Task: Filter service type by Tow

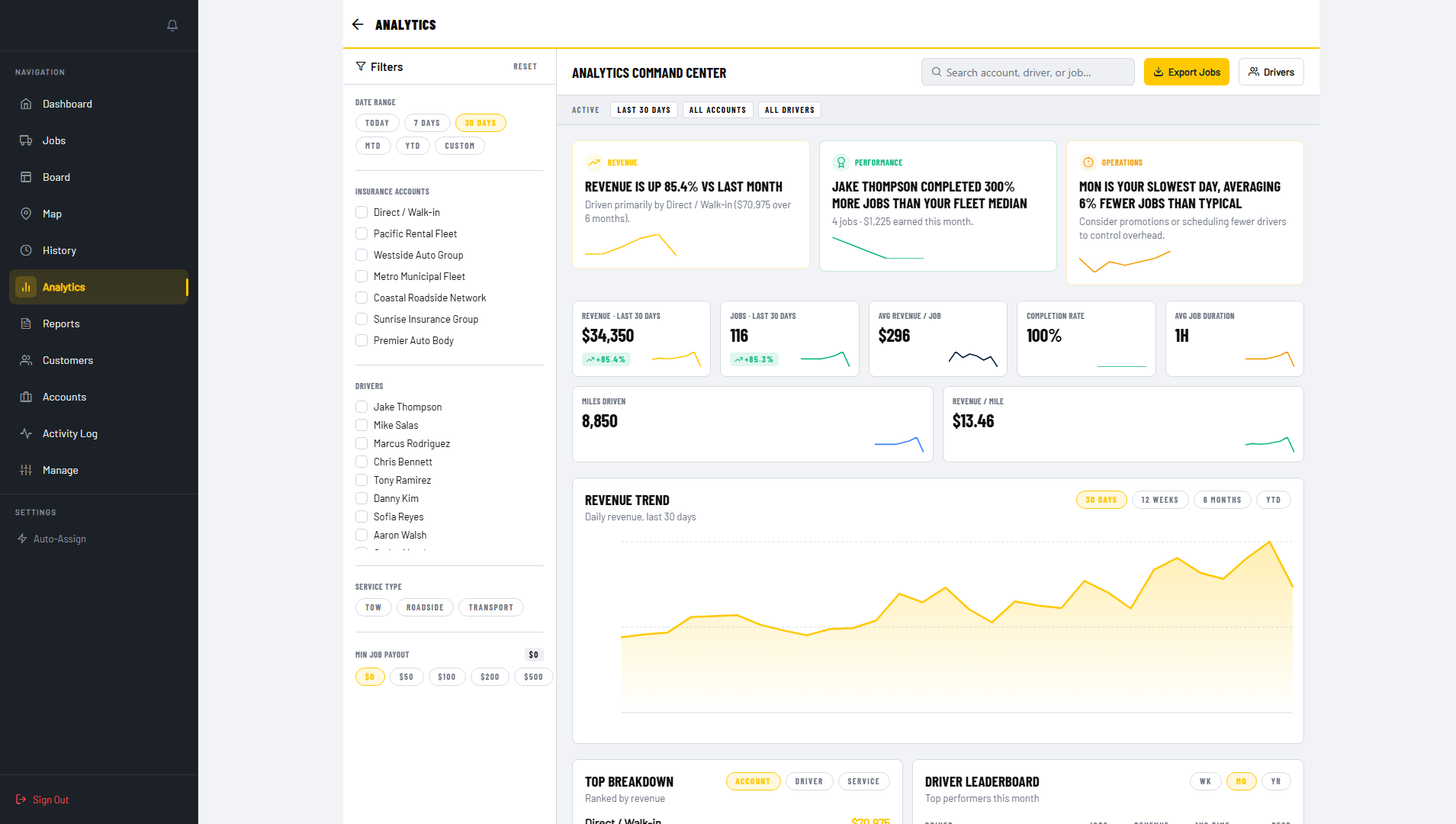Action: click(x=374, y=607)
